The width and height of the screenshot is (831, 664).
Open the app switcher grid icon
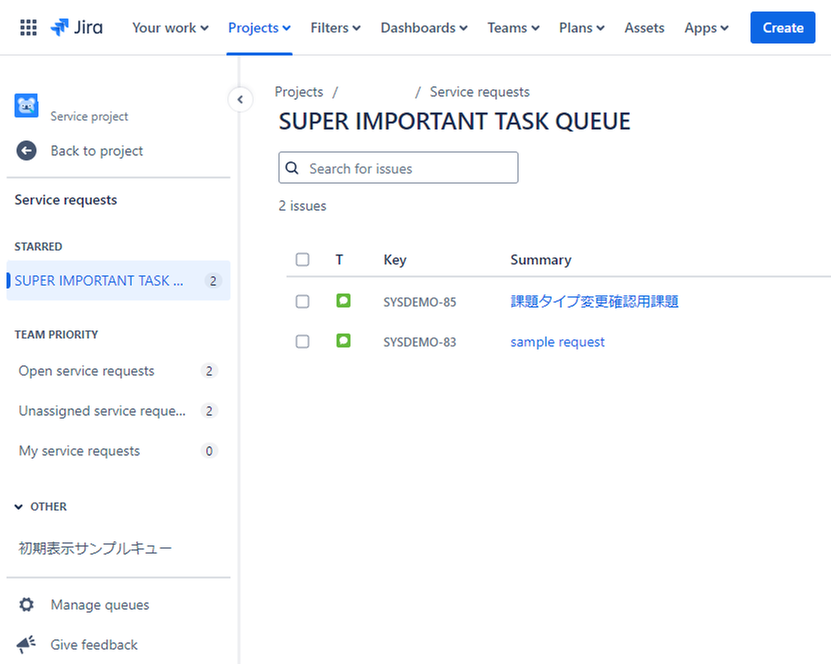28,28
